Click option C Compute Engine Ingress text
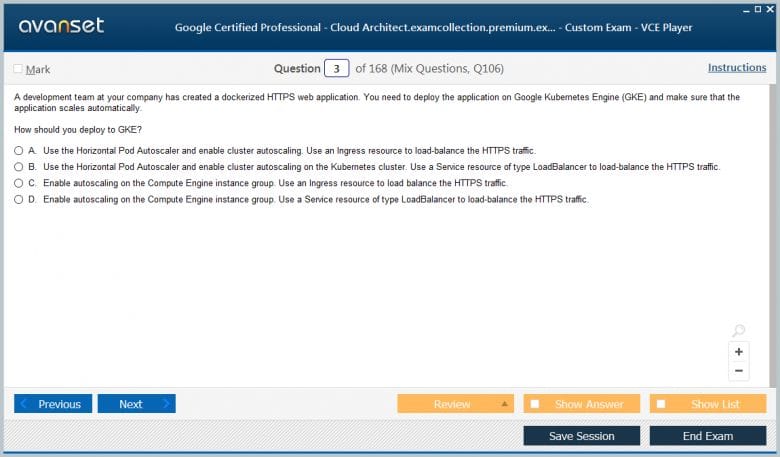The image size is (780, 457). click(x=275, y=183)
